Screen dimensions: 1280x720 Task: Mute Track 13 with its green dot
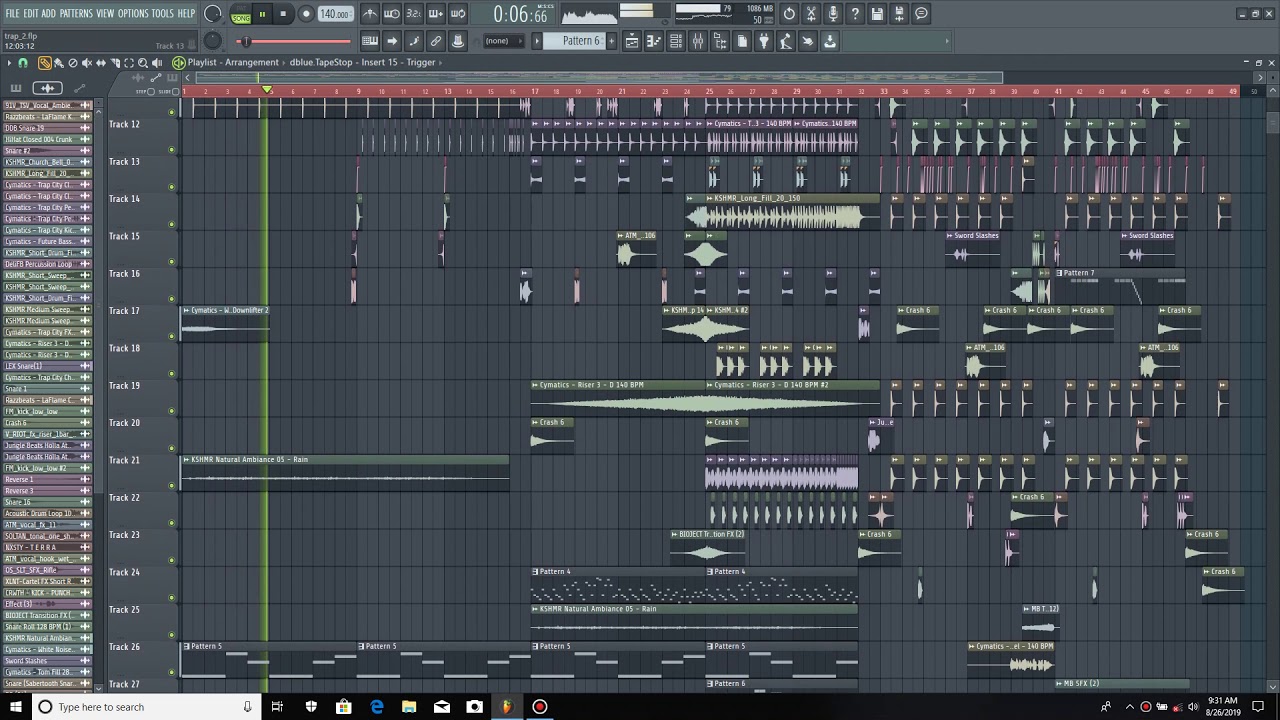(x=171, y=186)
